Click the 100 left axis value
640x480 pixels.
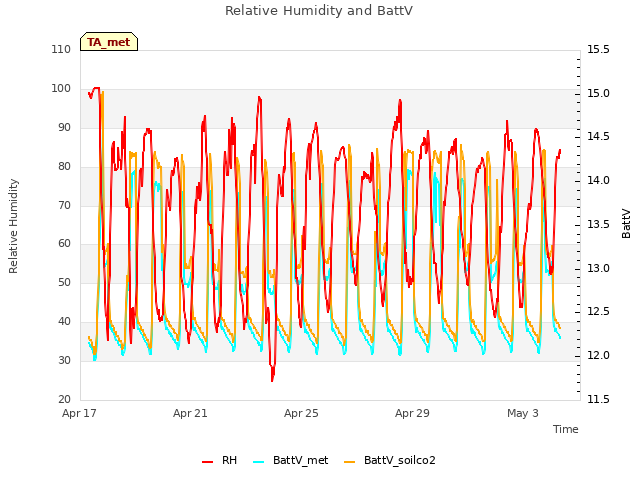[61, 88]
